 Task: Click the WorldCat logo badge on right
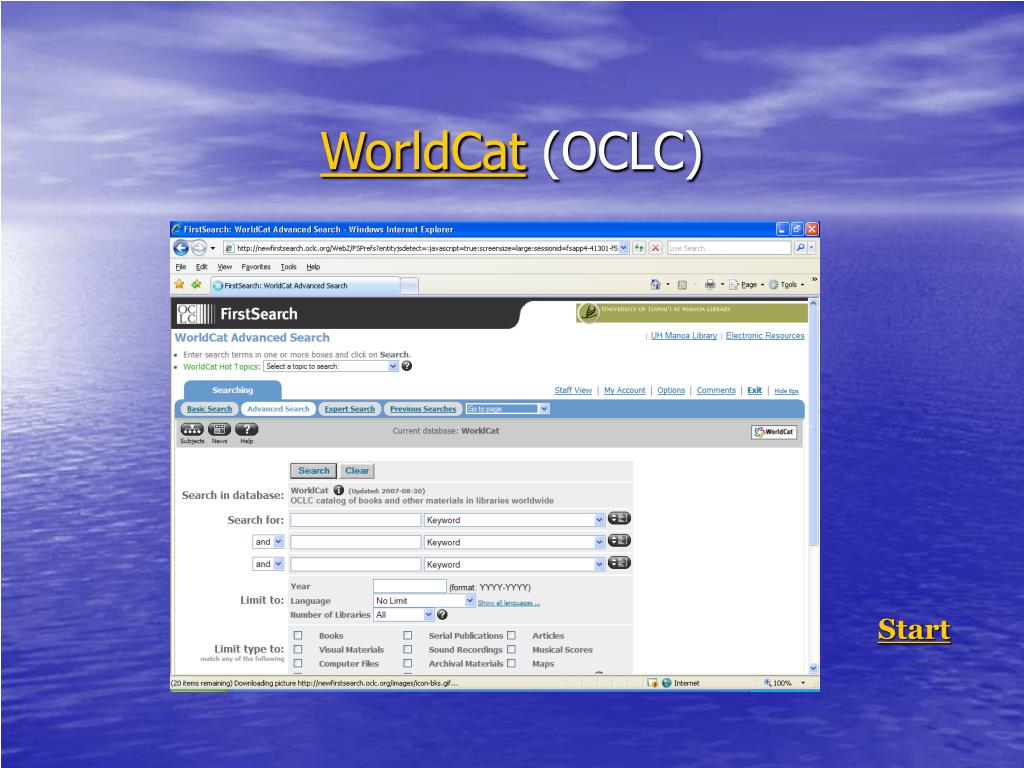tap(774, 432)
